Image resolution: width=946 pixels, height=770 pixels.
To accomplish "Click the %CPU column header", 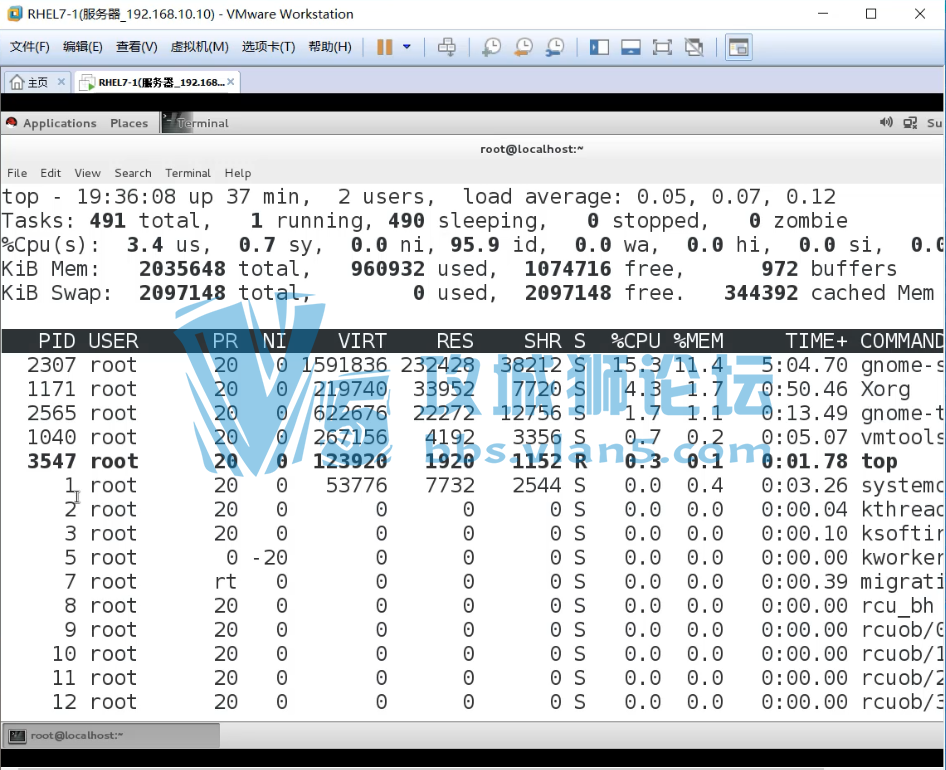I will click(635, 341).
